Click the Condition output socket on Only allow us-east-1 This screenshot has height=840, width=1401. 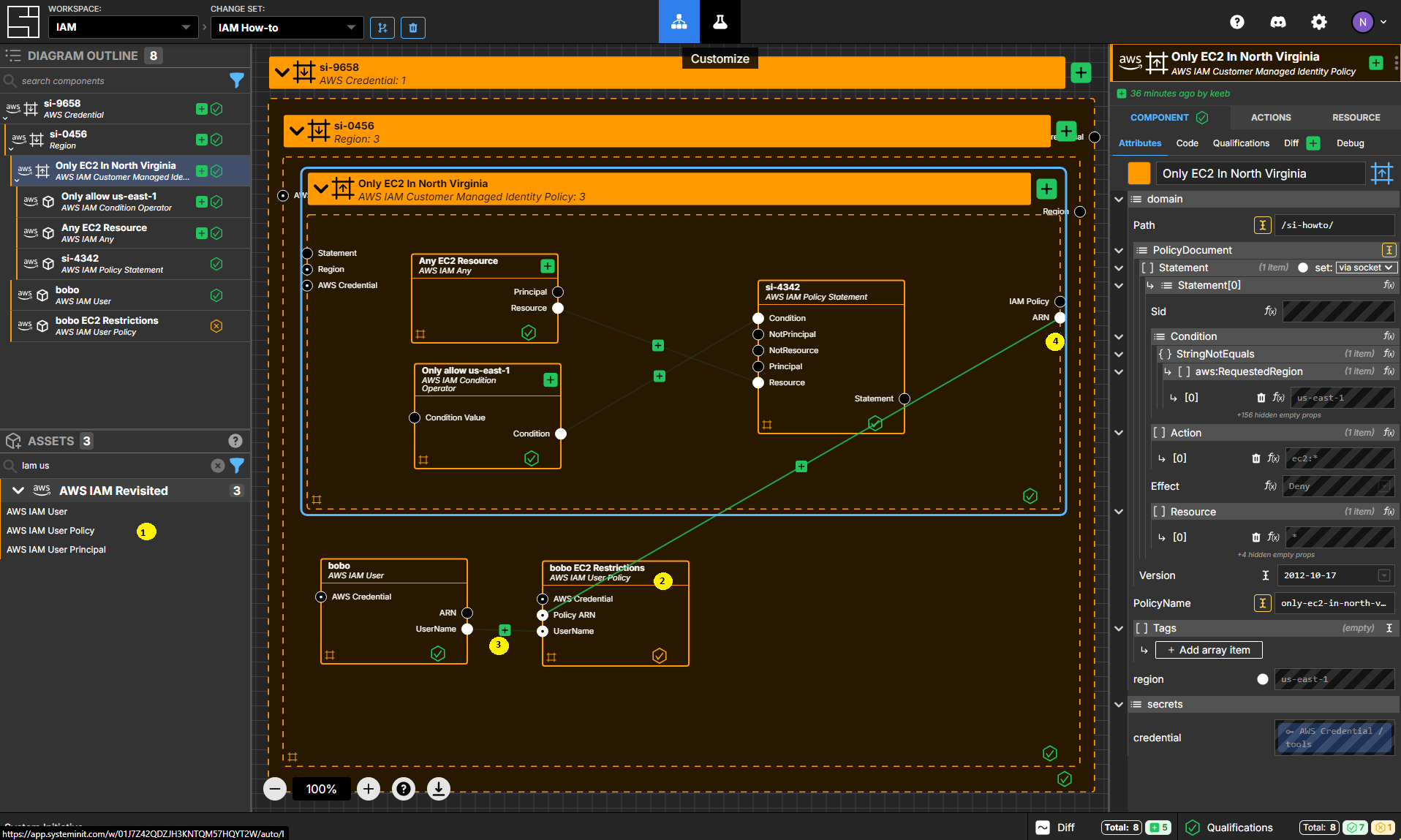561,434
